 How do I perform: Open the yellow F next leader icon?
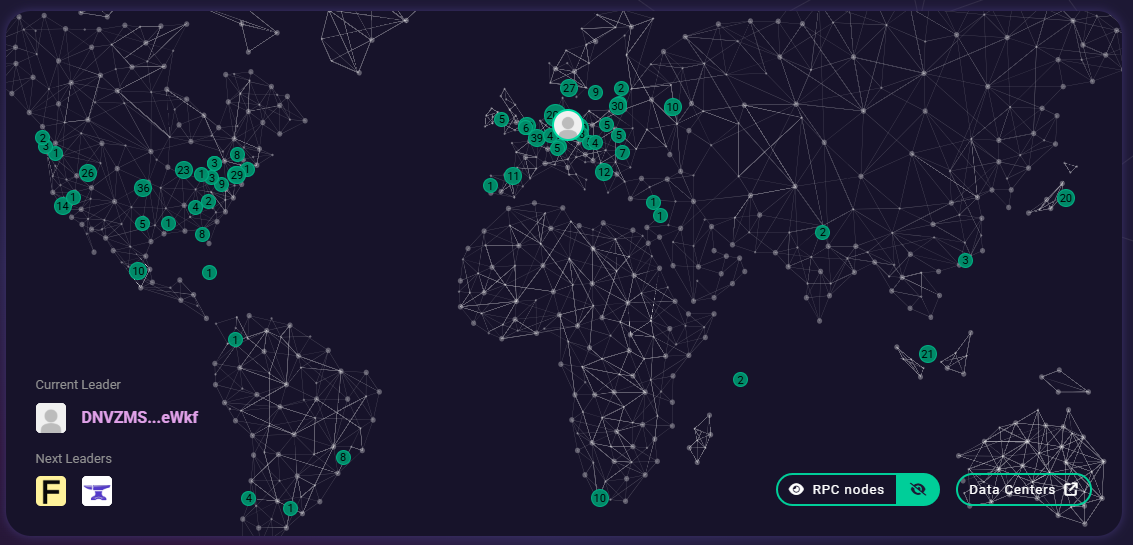tap(51, 491)
